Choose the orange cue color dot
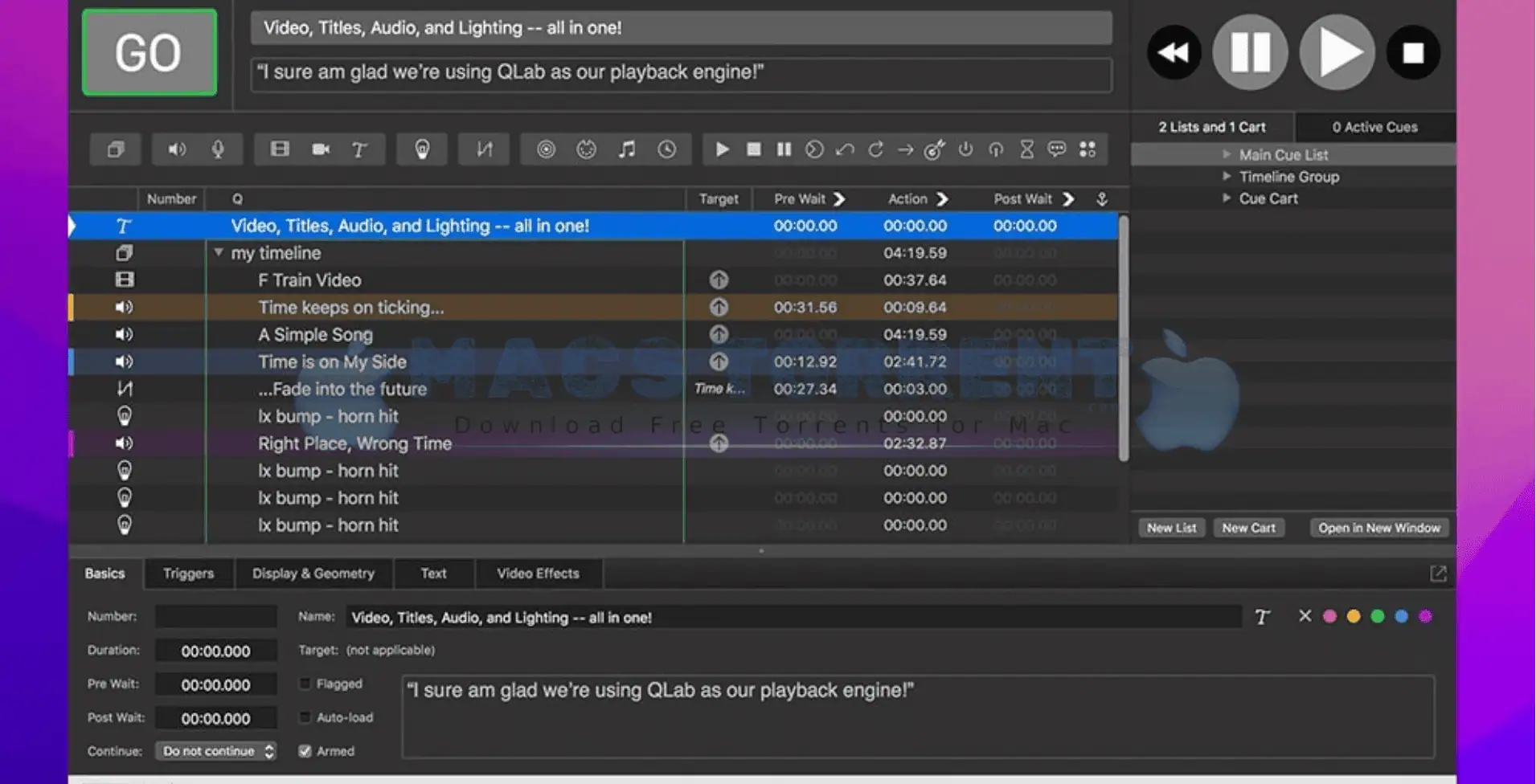The image size is (1536, 784). [x=1354, y=616]
